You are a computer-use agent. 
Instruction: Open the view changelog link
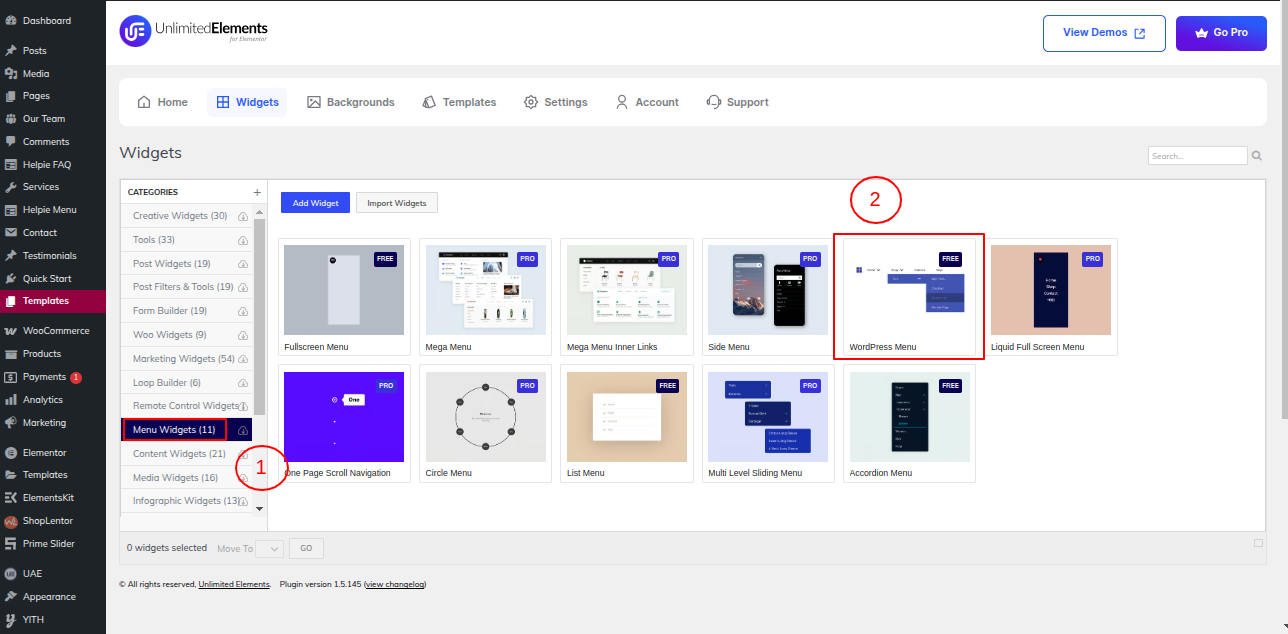click(x=395, y=584)
